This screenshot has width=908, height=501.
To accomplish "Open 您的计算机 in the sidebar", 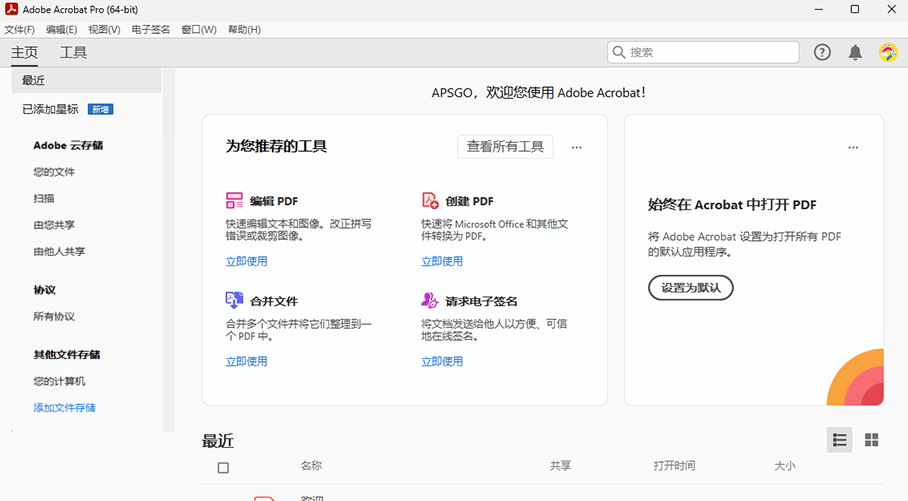I will 59,381.
